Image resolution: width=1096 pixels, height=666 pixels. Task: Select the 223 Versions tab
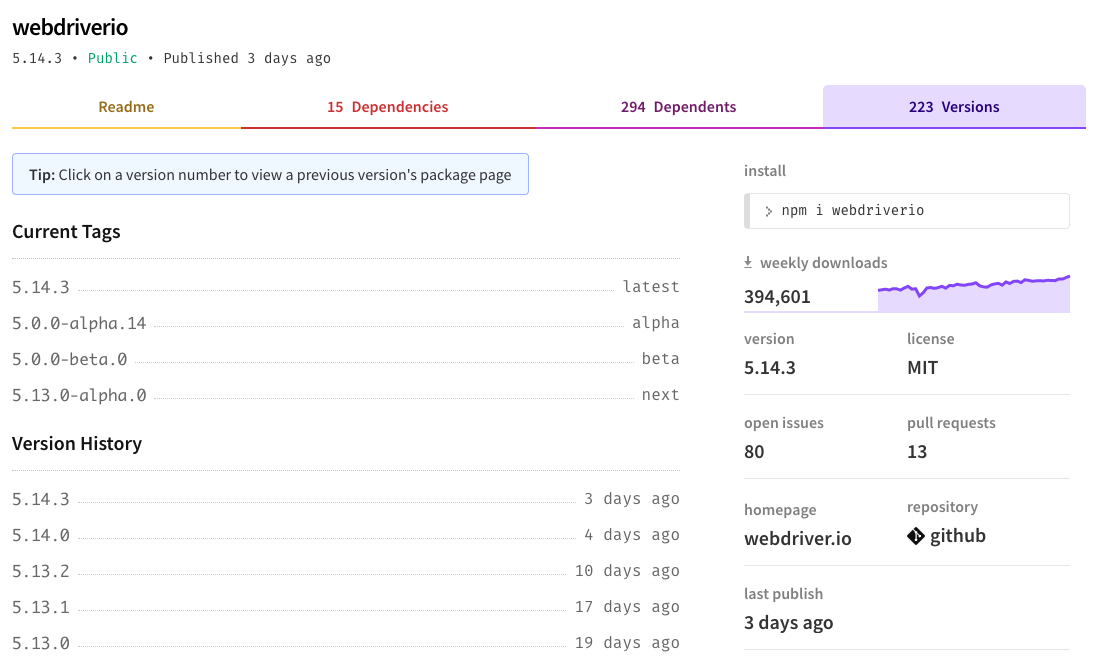pos(954,107)
